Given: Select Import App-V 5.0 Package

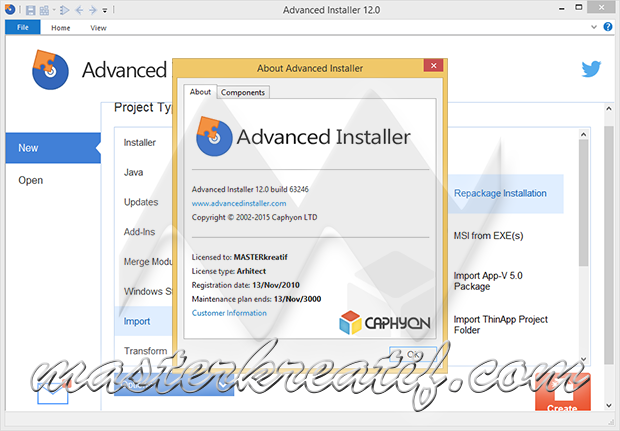Looking at the screenshot, I should (x=488, y=281).
